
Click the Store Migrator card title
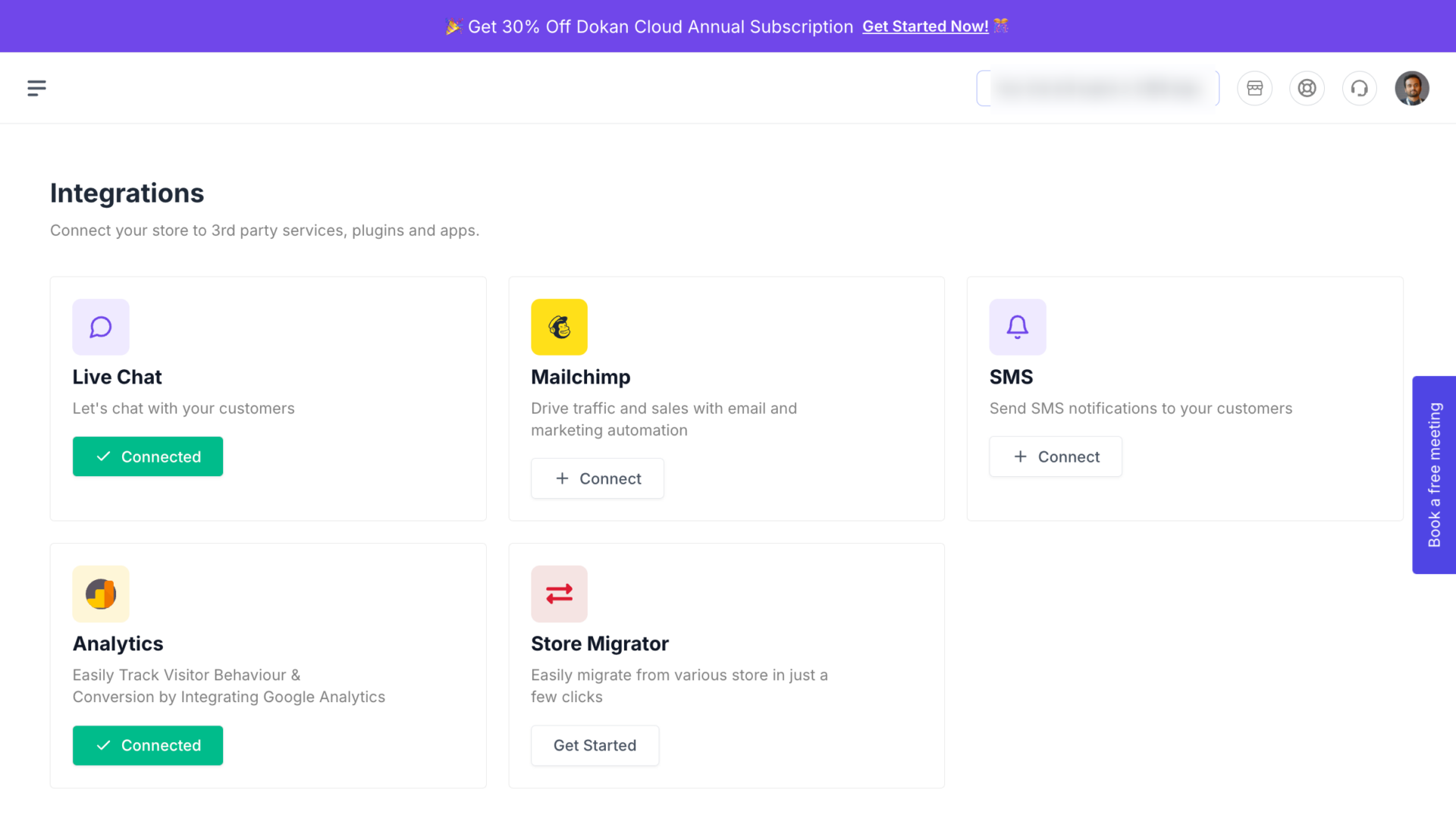coord(599,644)
